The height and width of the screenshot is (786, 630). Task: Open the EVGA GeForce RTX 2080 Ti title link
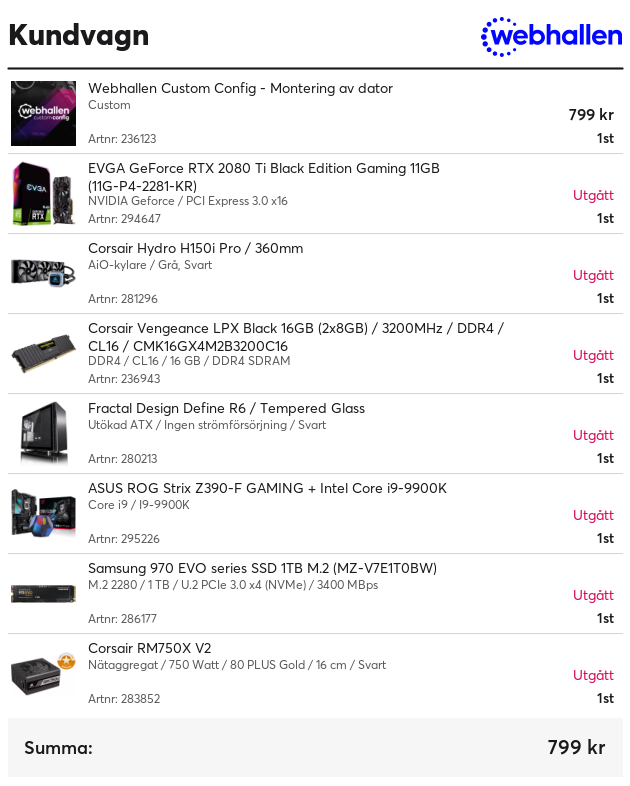click(x=264, y=177)
